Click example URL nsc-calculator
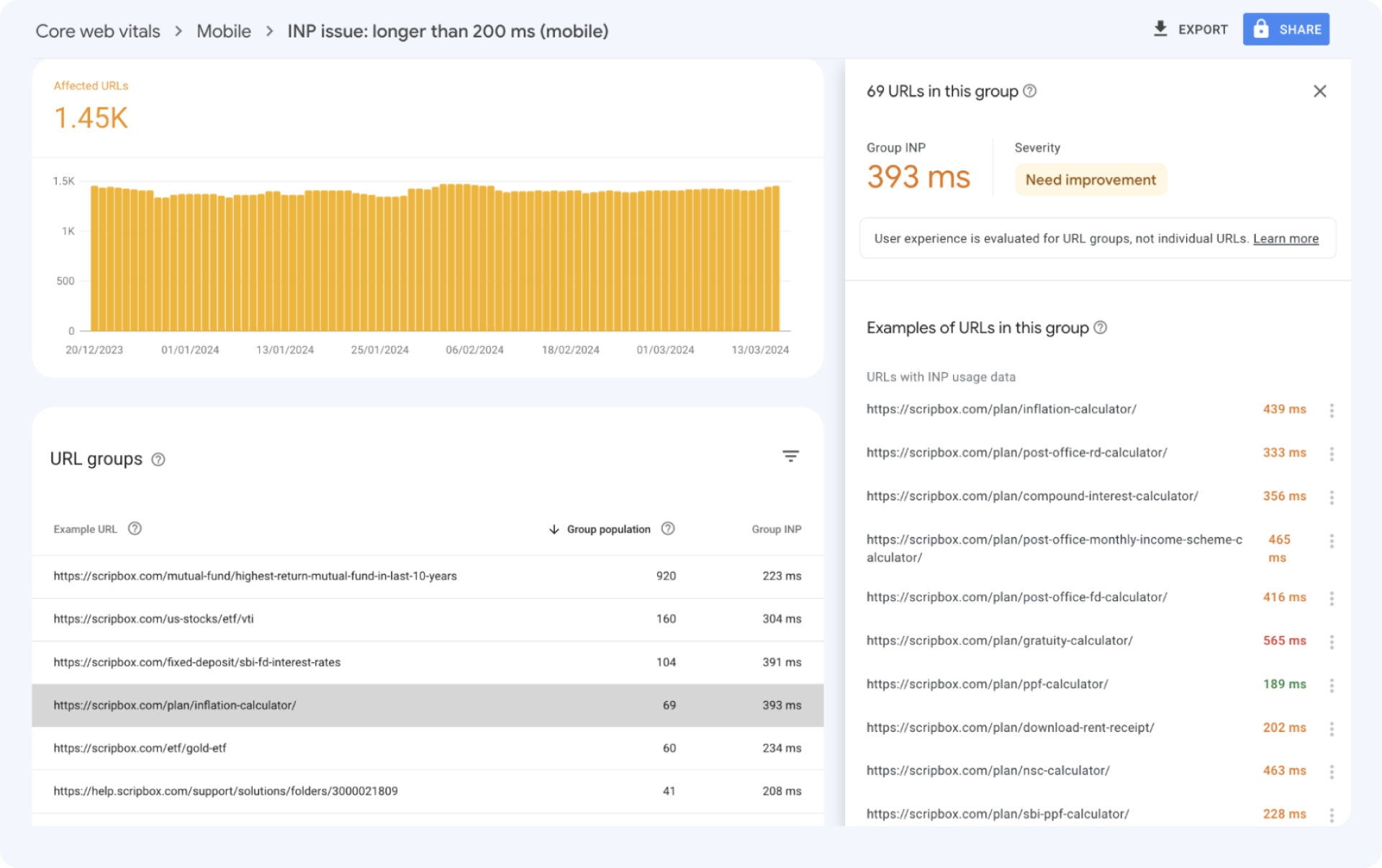The image size is (1382, 868). pos(988,771)
